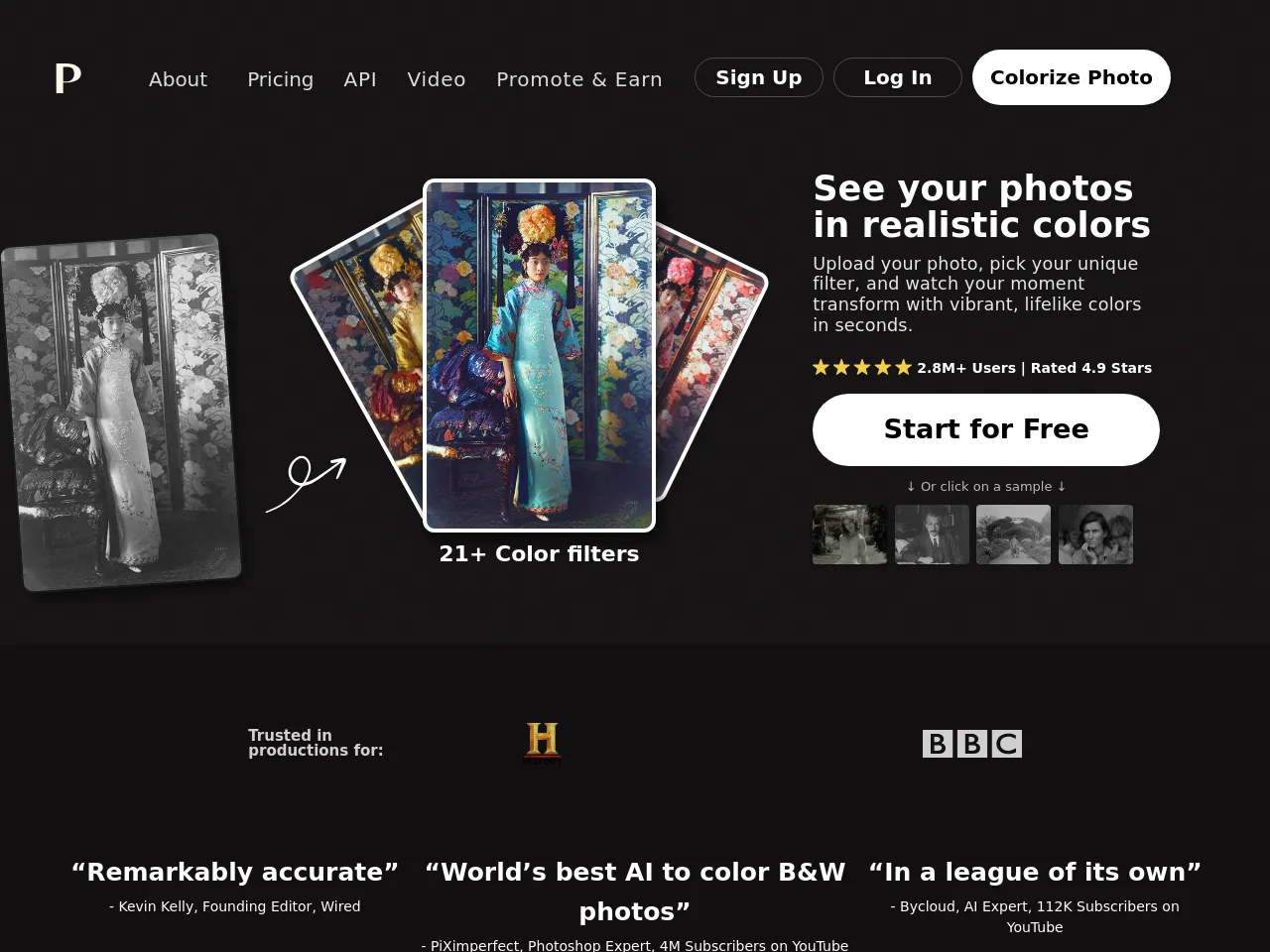The image size is (1270, 952).
Task: Select the third sample landscape thumbnail
Action: click(1014, 535)
